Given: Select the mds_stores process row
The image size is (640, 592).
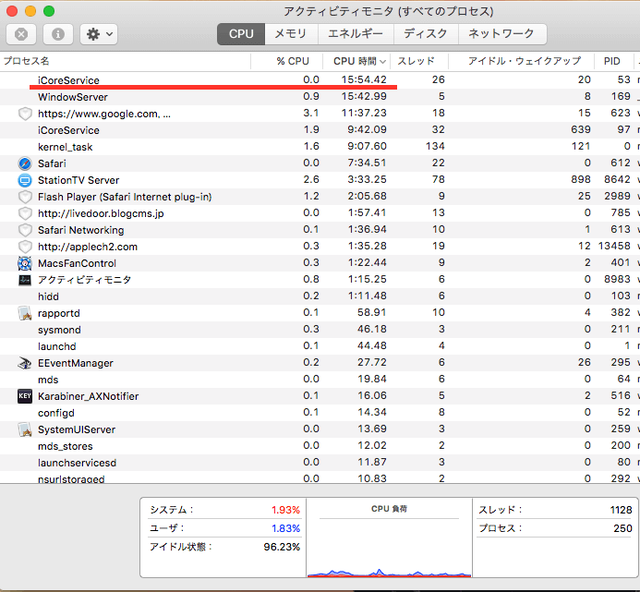Looking at the screenshot, I should click(320, 446).
